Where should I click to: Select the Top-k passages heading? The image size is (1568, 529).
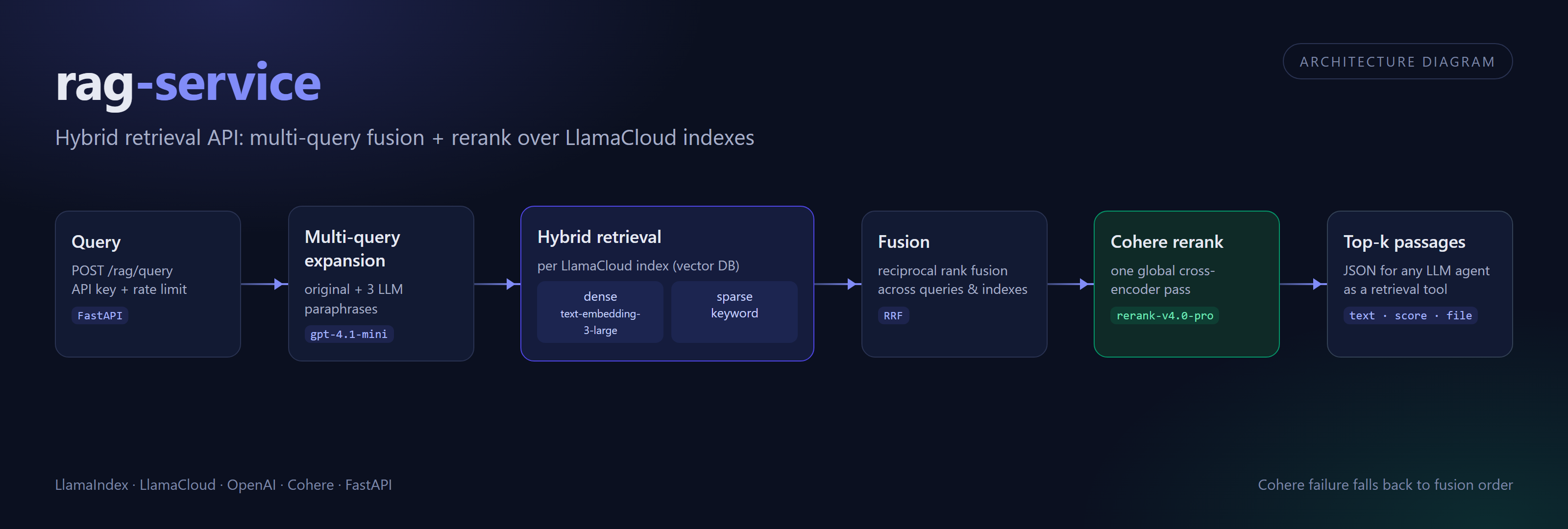click(x=1404, y=241)
